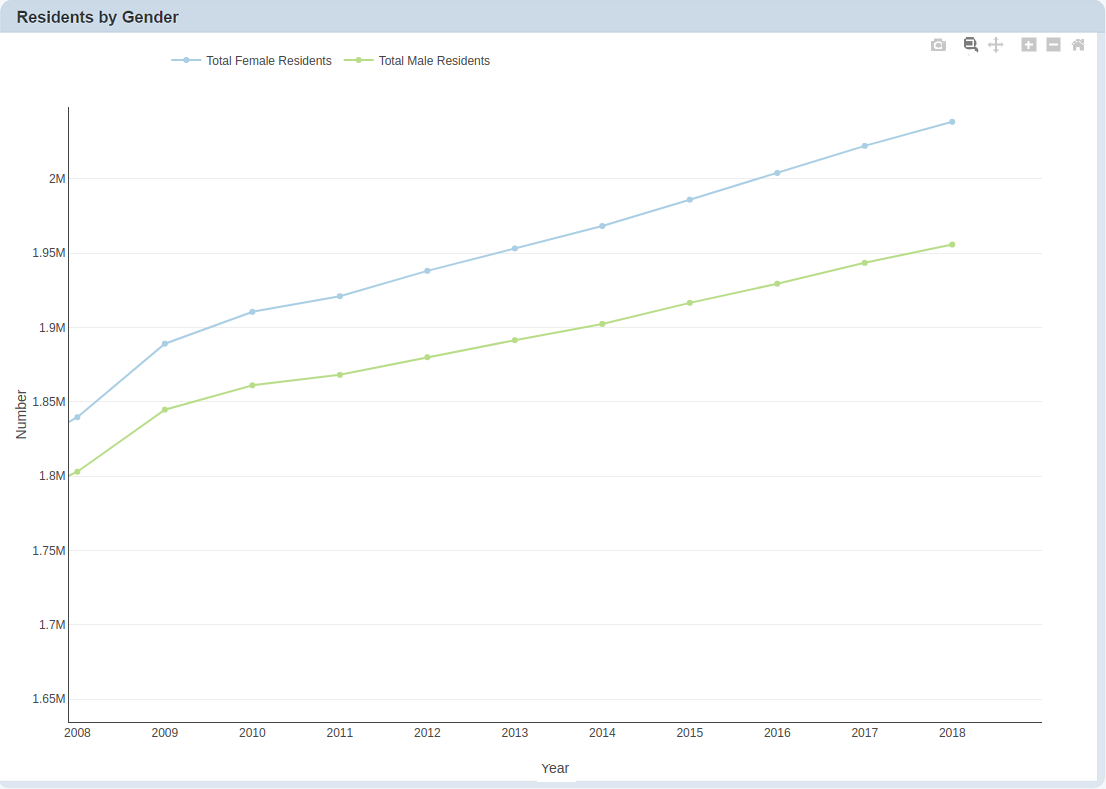Click the Year x-axis title
This screenshot has width=1106, height=789.
(555, 768)
